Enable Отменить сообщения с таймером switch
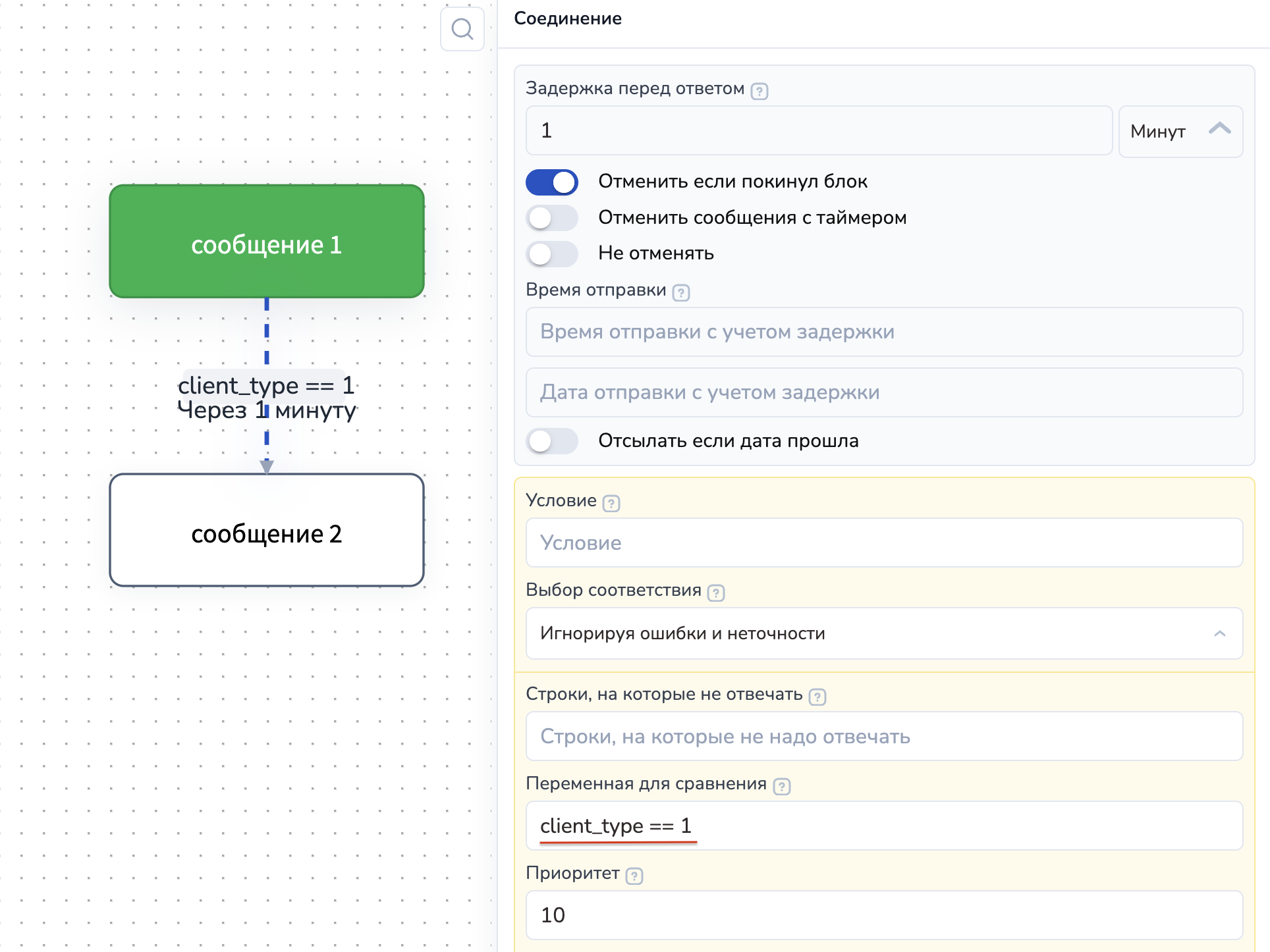This screenshot has width=1270, height=952. [x=552, y=218]
